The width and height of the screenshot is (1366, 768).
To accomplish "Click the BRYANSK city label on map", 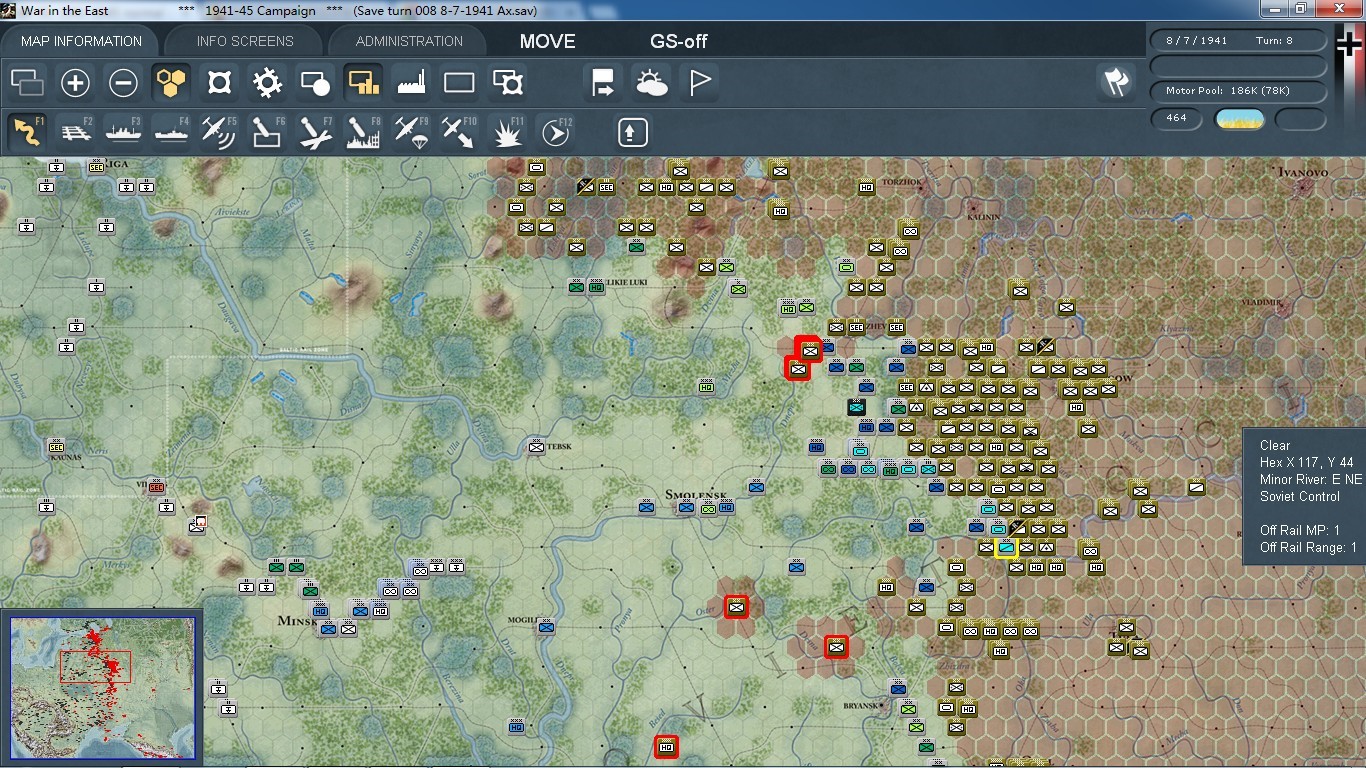I will 860,705.
